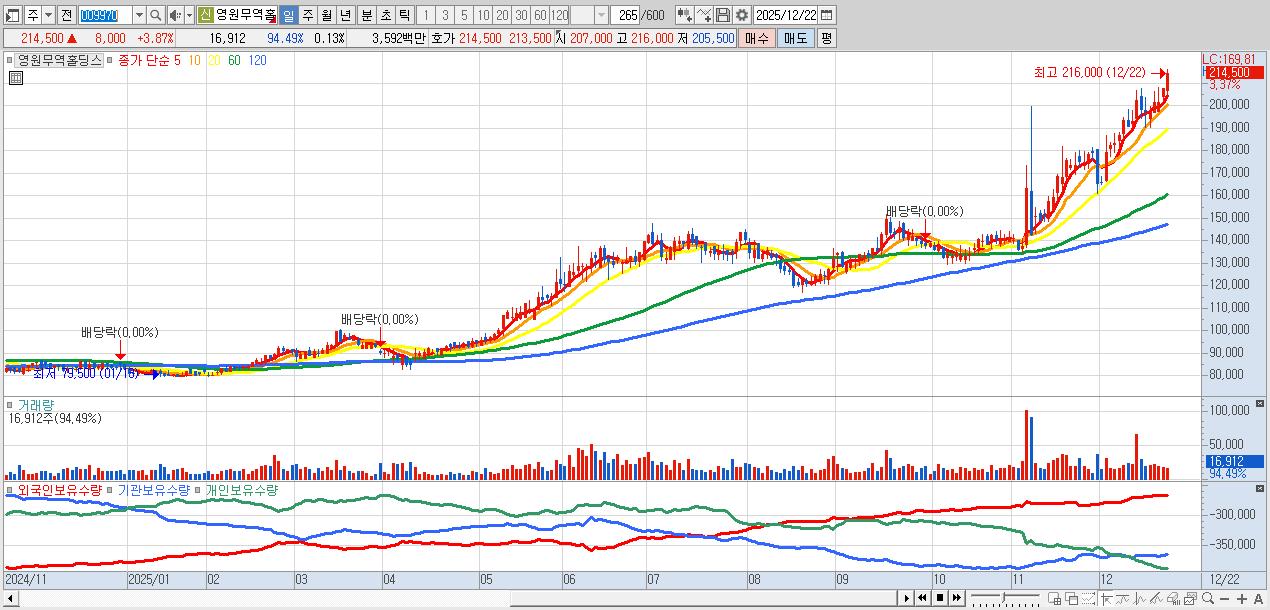Adjust the replay speed slider
Viewport: 1270px width, 610px height.
[1005, 598]
